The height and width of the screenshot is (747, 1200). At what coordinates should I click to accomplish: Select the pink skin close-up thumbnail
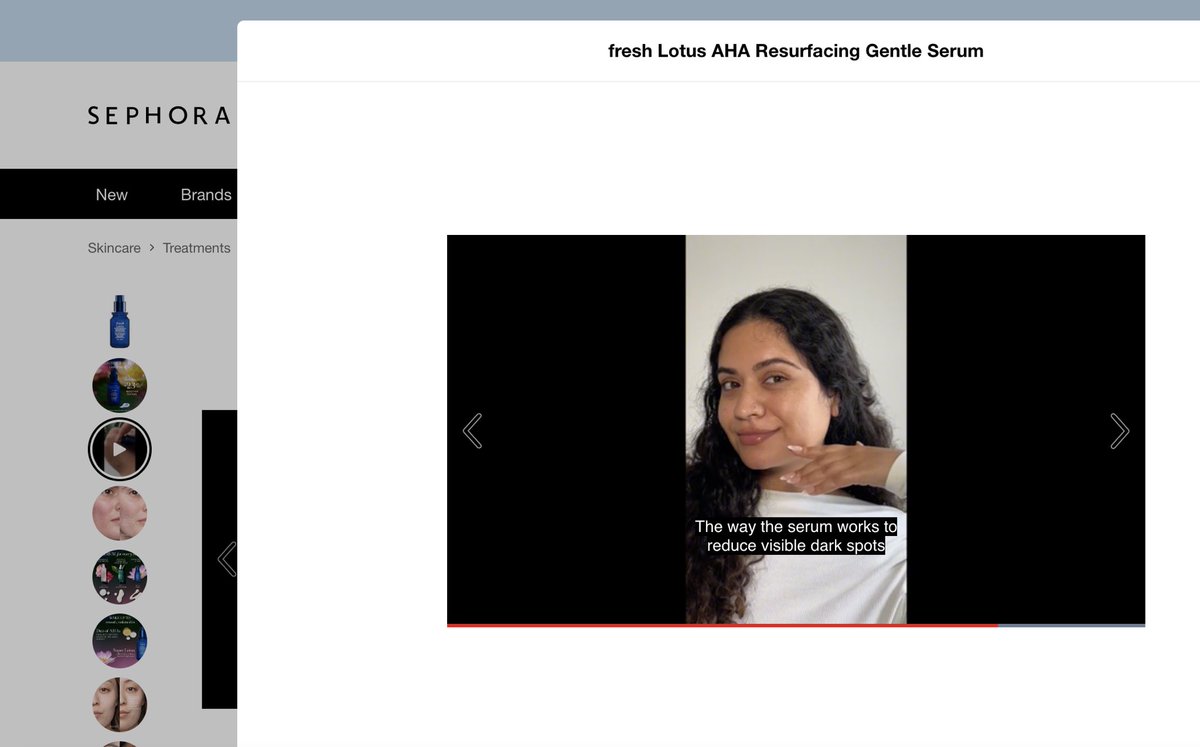coord(120,514)
